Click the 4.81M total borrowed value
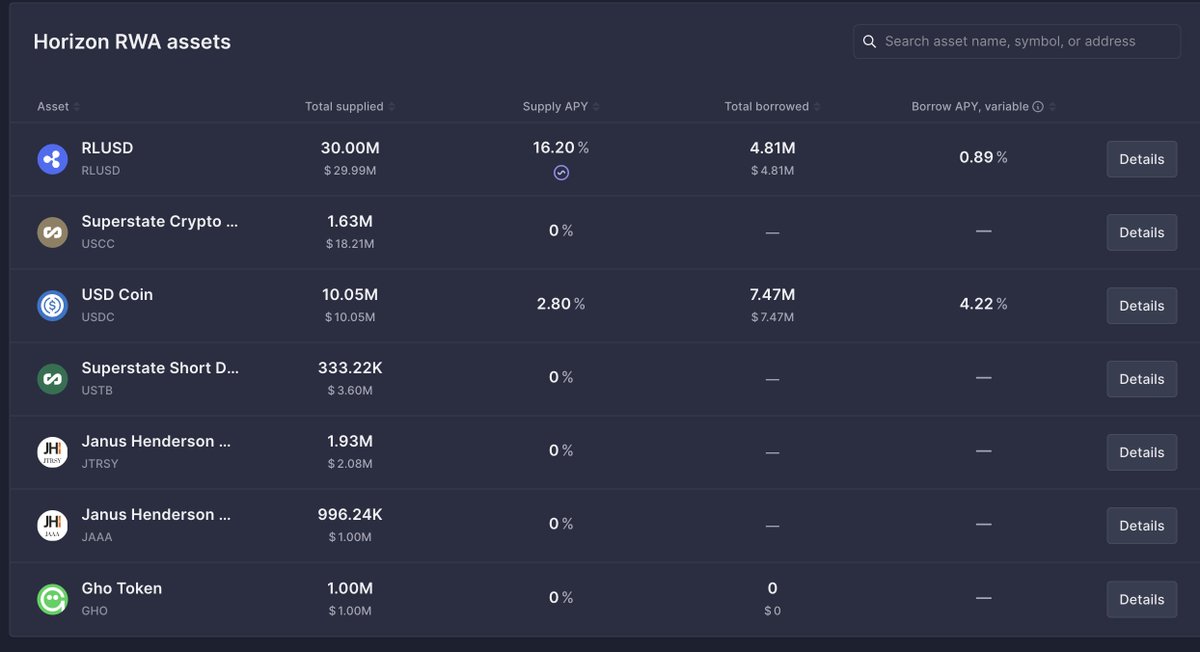Viewport: 1200px width, 652px height. [x=773, y=148]
